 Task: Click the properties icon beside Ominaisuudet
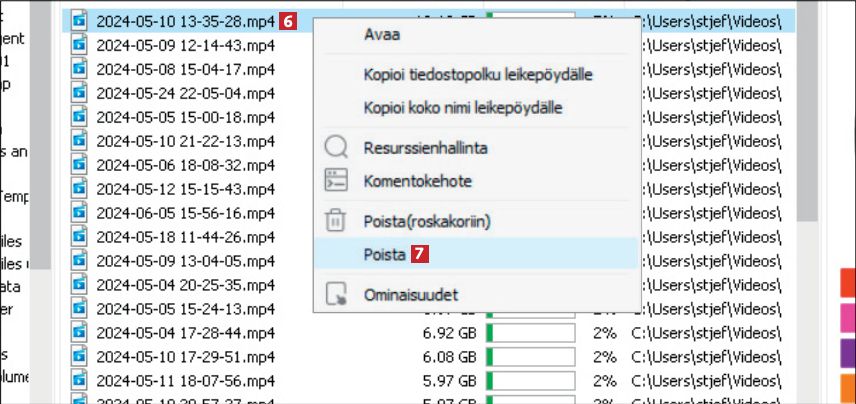click(x=336, y=295)
